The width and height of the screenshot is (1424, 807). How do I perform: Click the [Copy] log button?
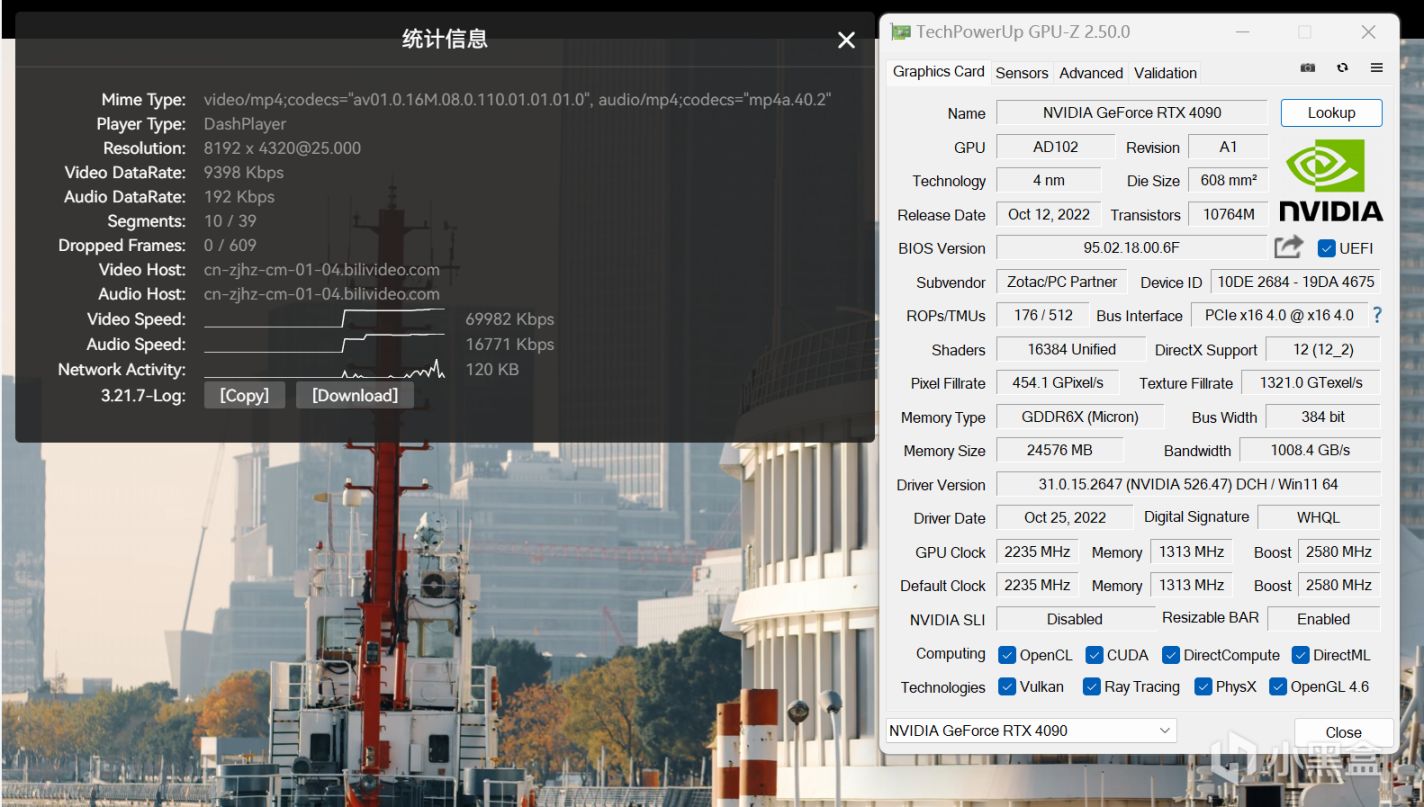coord(244,395)
